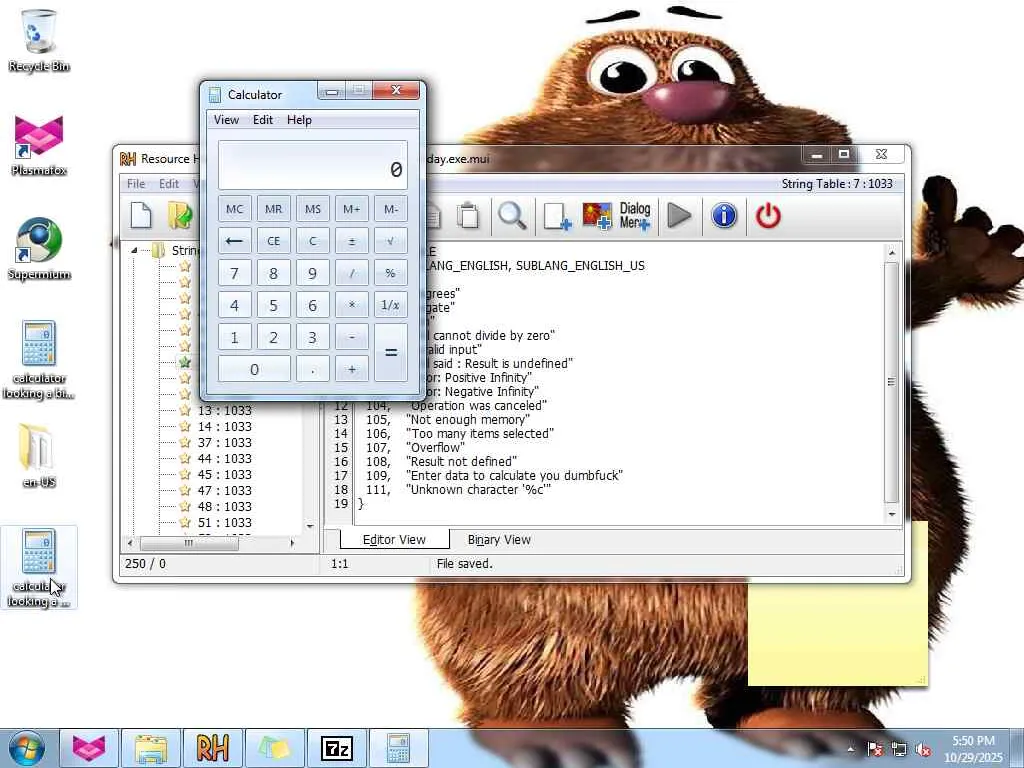Viewport: 1024px width, 768px height.
Task: Click the backspace arrow calculator button
Action: coord(234,241)
